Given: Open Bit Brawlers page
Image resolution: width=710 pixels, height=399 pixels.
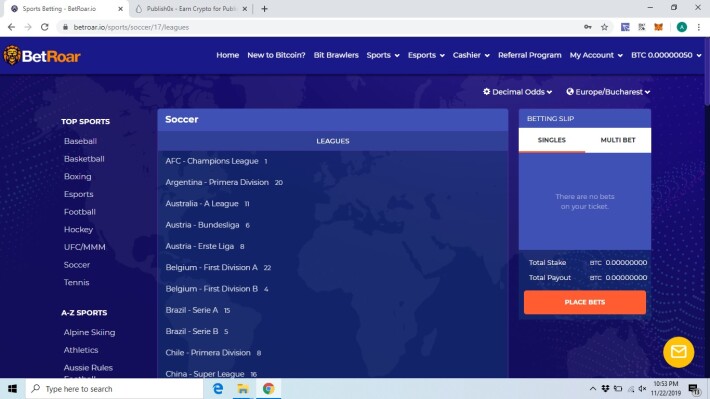Looking at the screenshot, I should point(336,55).
